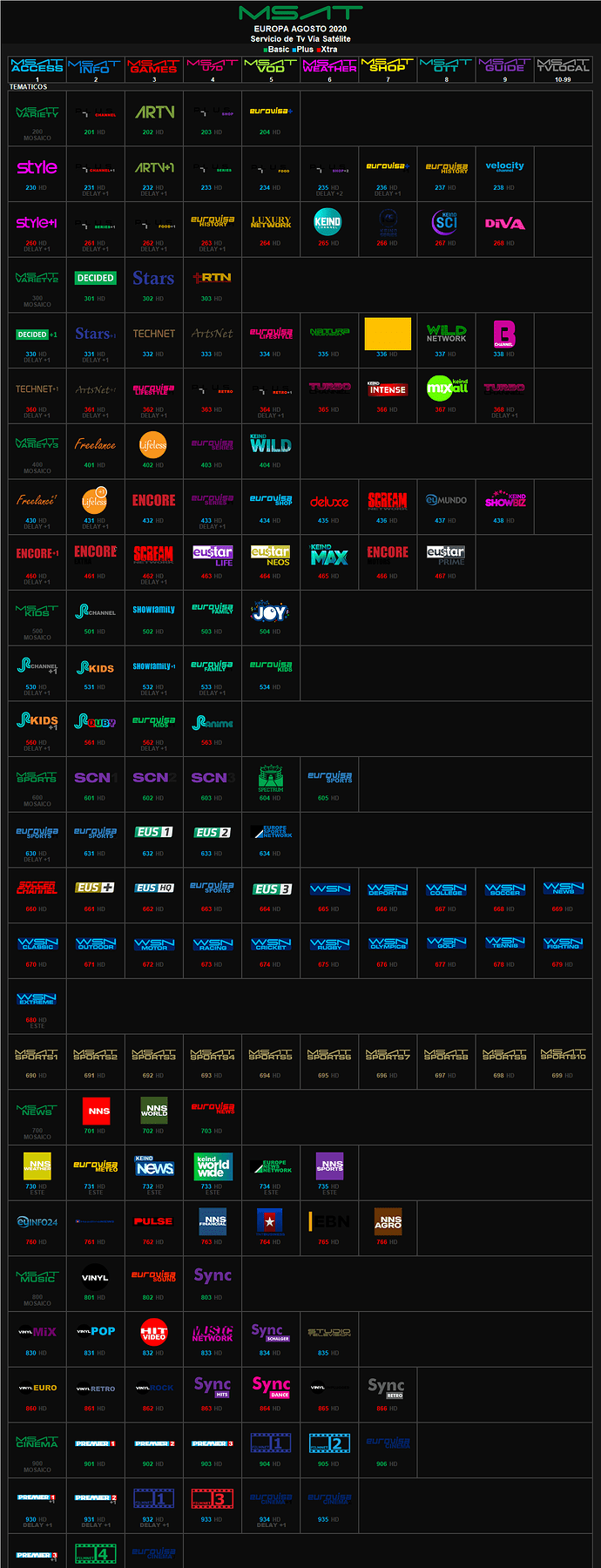Select the Eustar Life 463 logo
Viewport: 601px width, 1568px height.
[213, 556]
